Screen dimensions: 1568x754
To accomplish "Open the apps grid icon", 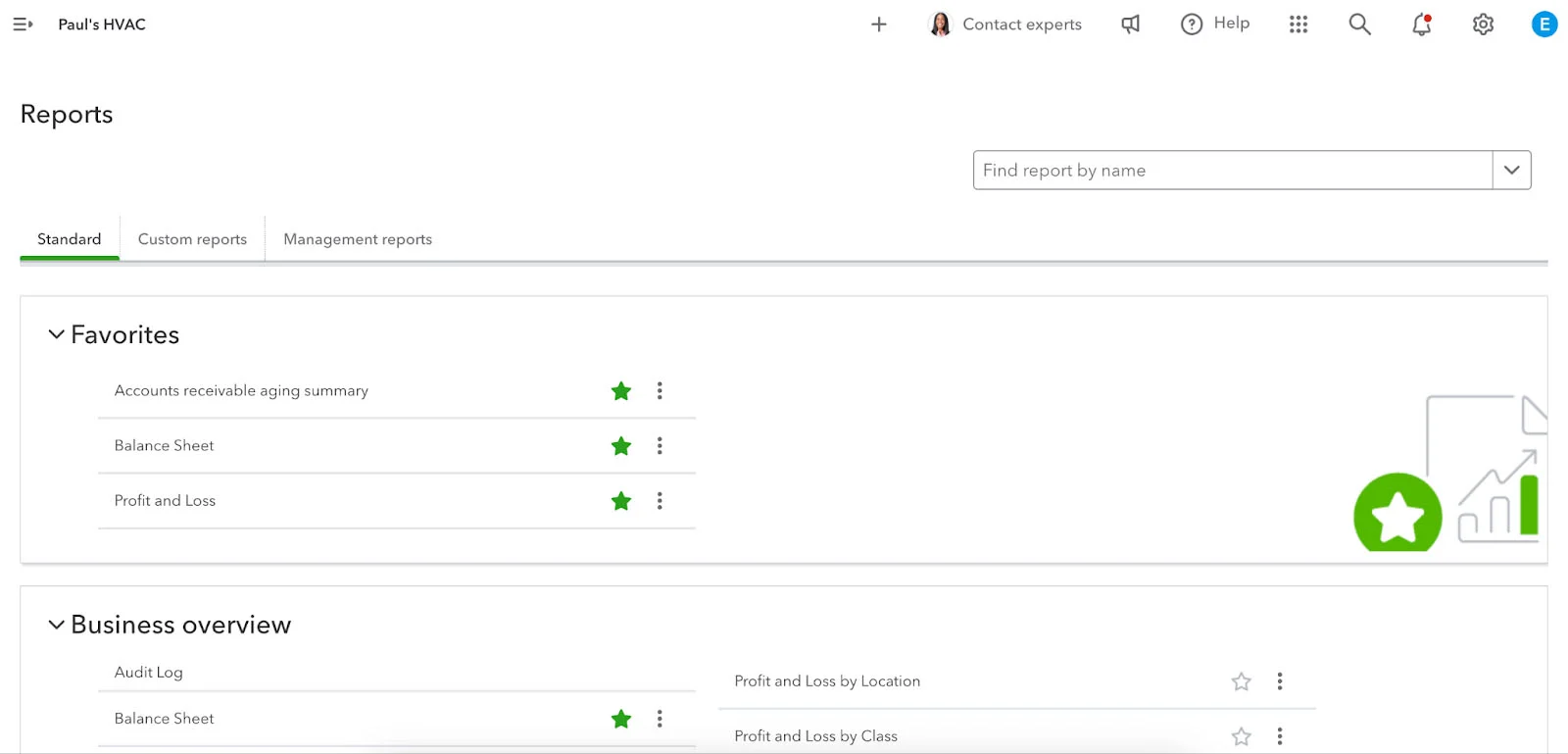I will (1298, 25).
